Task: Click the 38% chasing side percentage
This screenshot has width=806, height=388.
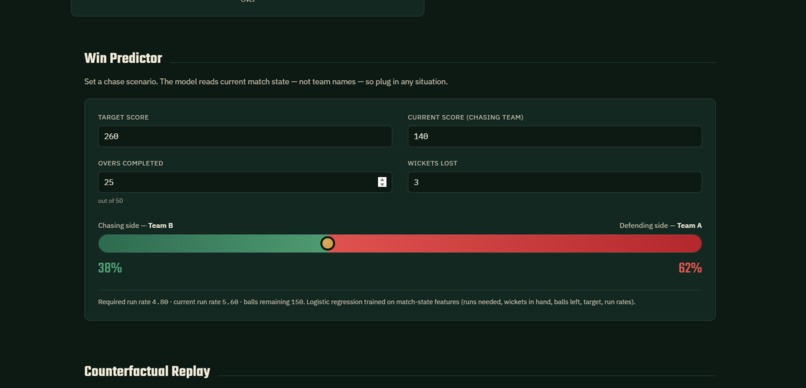Action: pos(110,268)
